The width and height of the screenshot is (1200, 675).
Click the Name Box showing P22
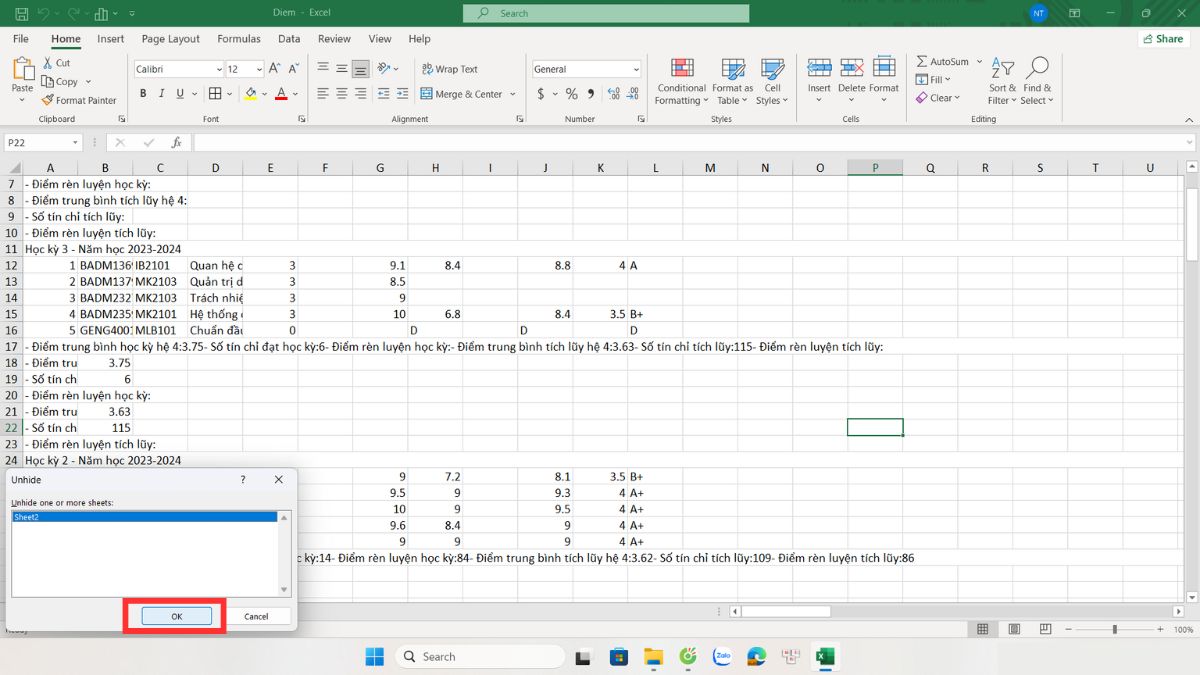click(43, 143)
